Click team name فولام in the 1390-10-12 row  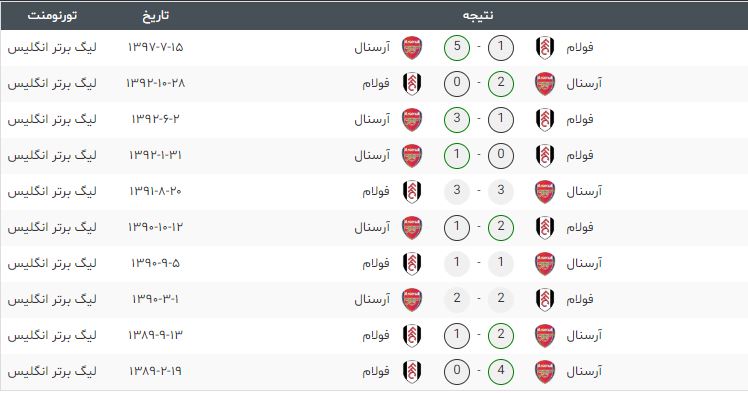coord(580,228)
